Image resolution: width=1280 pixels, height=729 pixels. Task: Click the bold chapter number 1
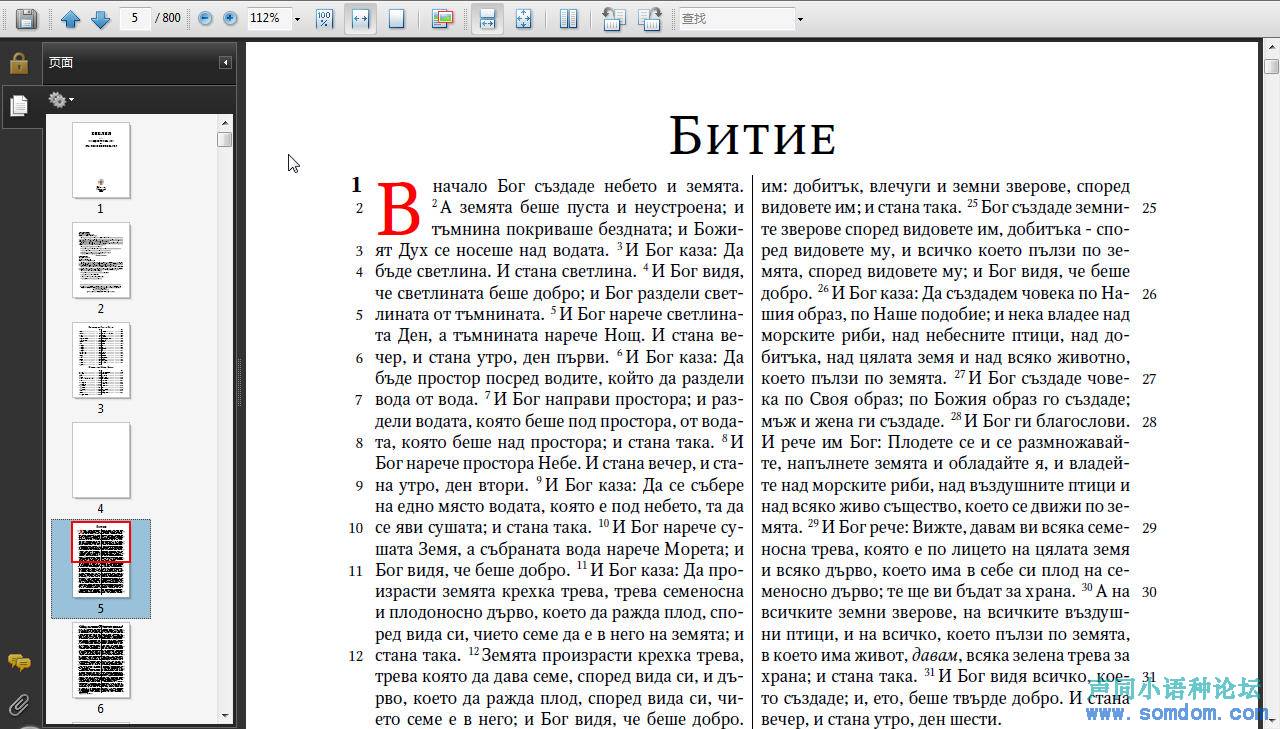[x=356, y=185]
